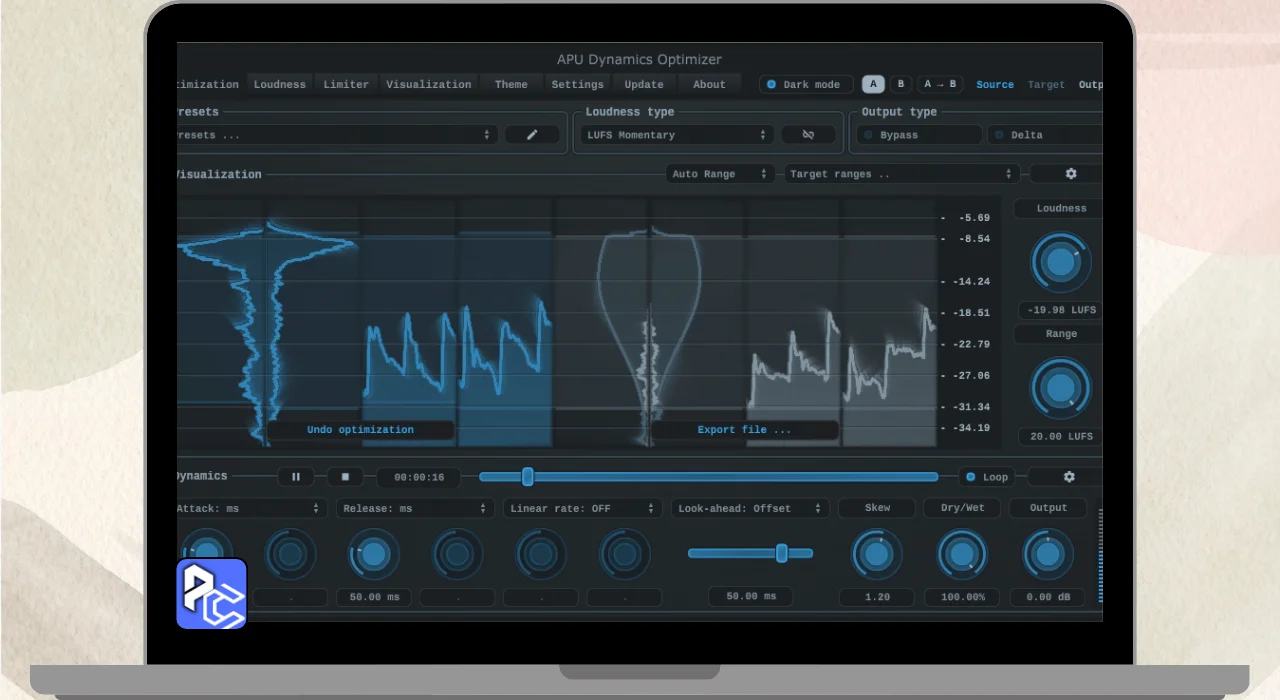
Task: Click the look-ahead offset slider handle
Action: tap(782, 553)
